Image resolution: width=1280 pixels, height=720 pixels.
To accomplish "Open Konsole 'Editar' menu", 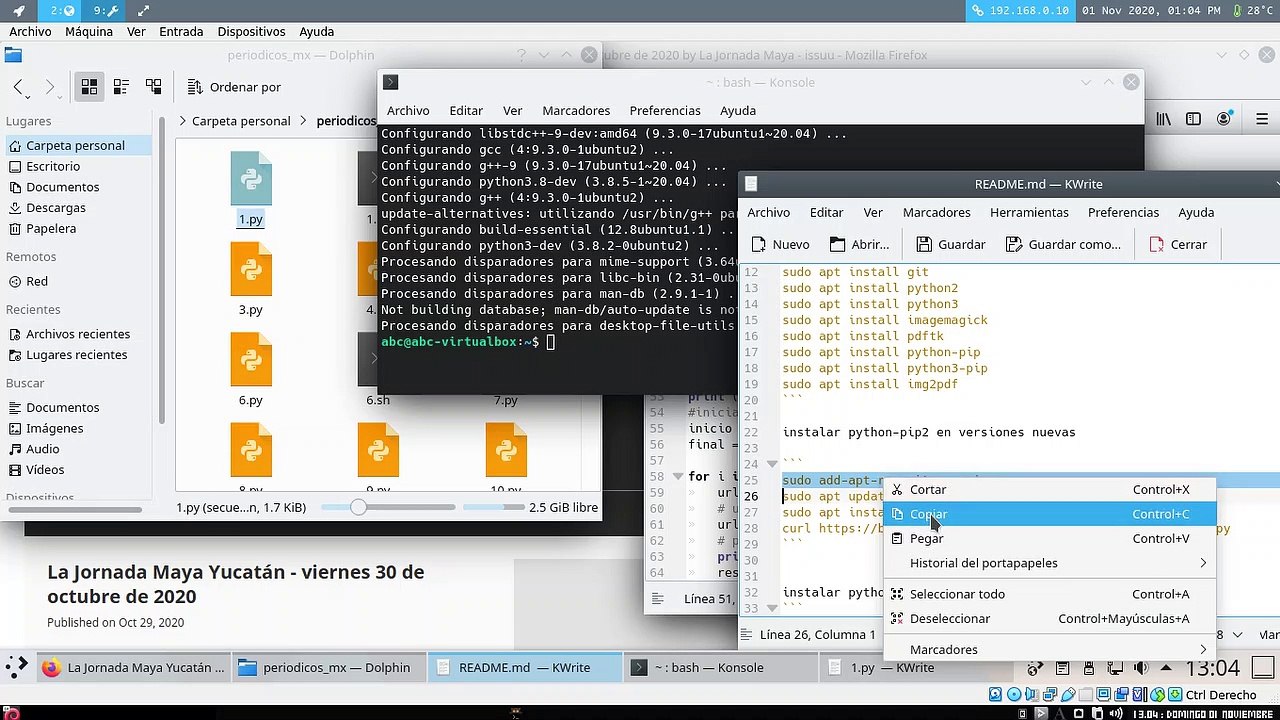I will coord(466,110).
